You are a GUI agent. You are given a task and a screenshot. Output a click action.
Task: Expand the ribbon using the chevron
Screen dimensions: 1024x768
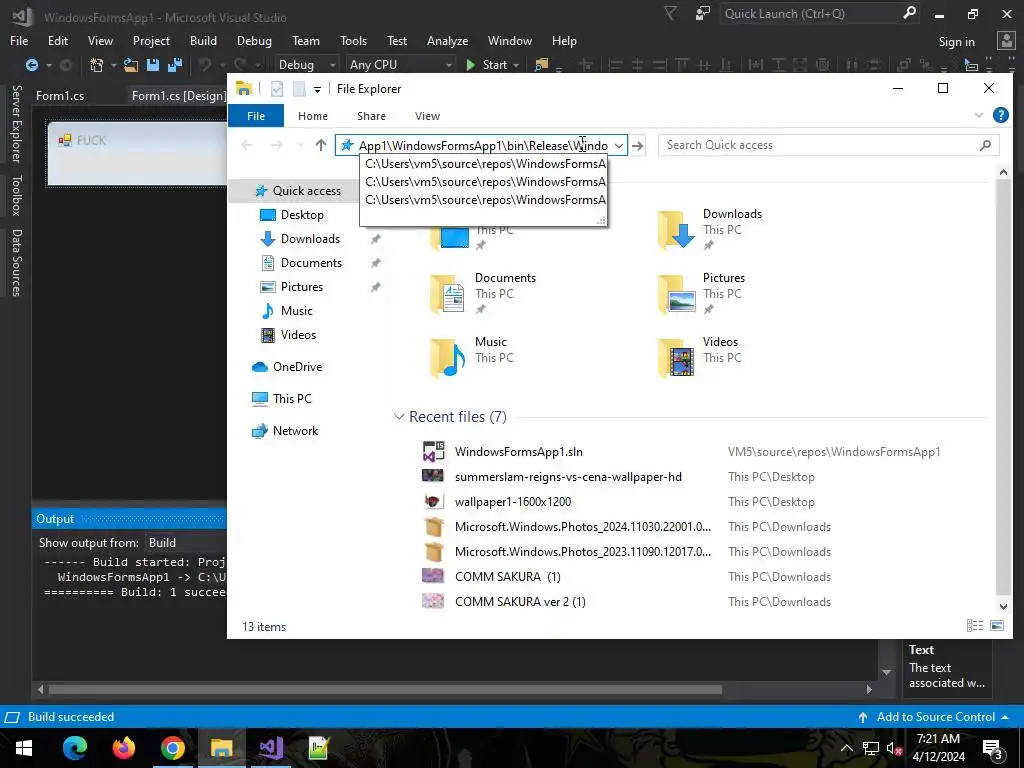(x=978, y=116)
